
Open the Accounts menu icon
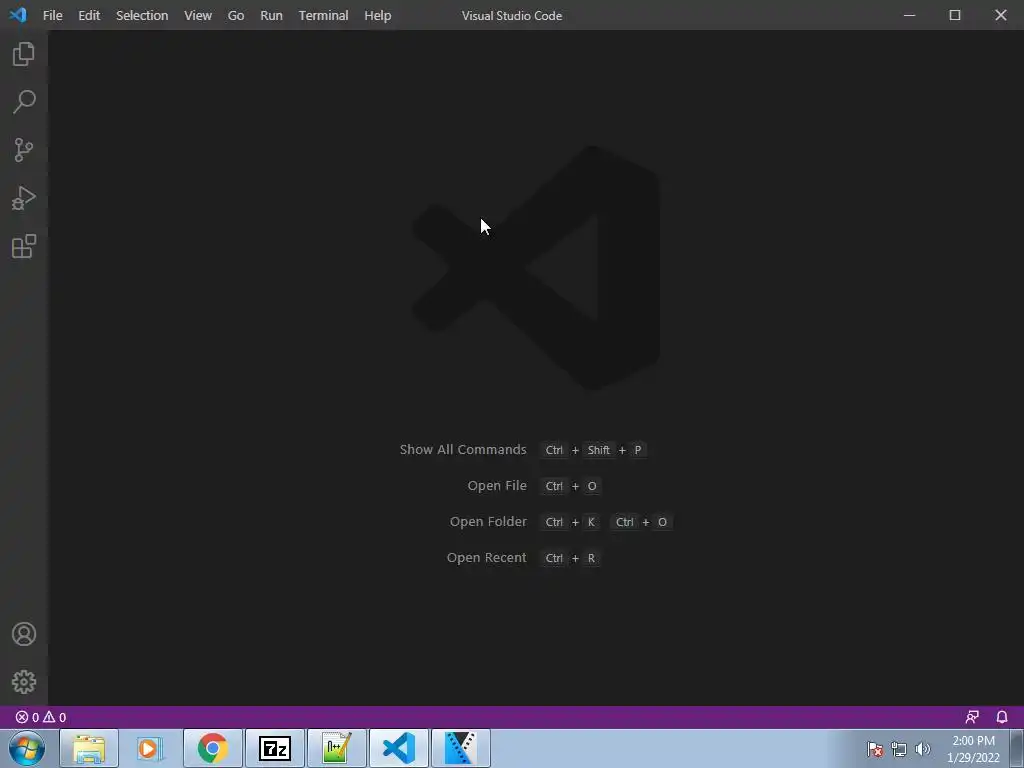tap(24, 634)
